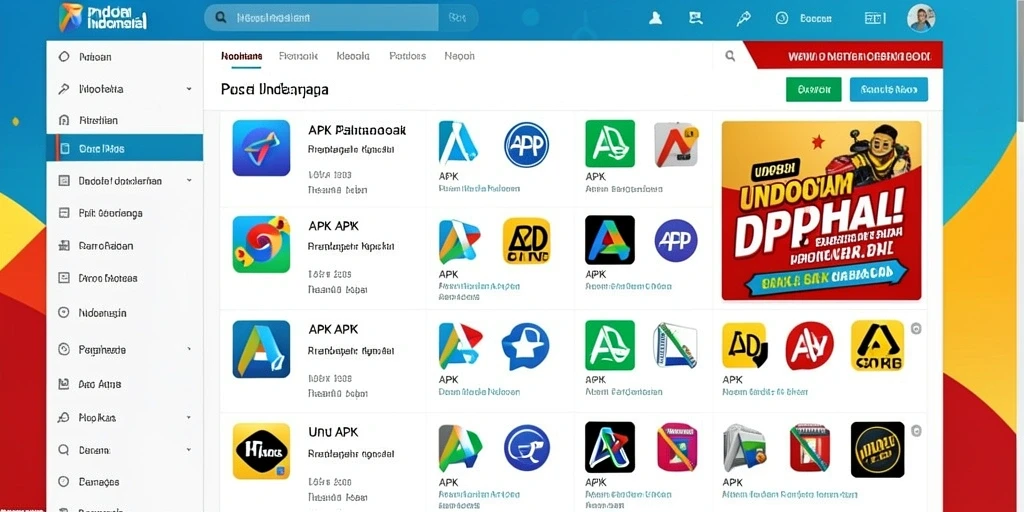Click the clock icon beside Boooos
Image resolution: width=1024 pixels, height=512 pixels.
pyautogui.click(x=782, y=18)
